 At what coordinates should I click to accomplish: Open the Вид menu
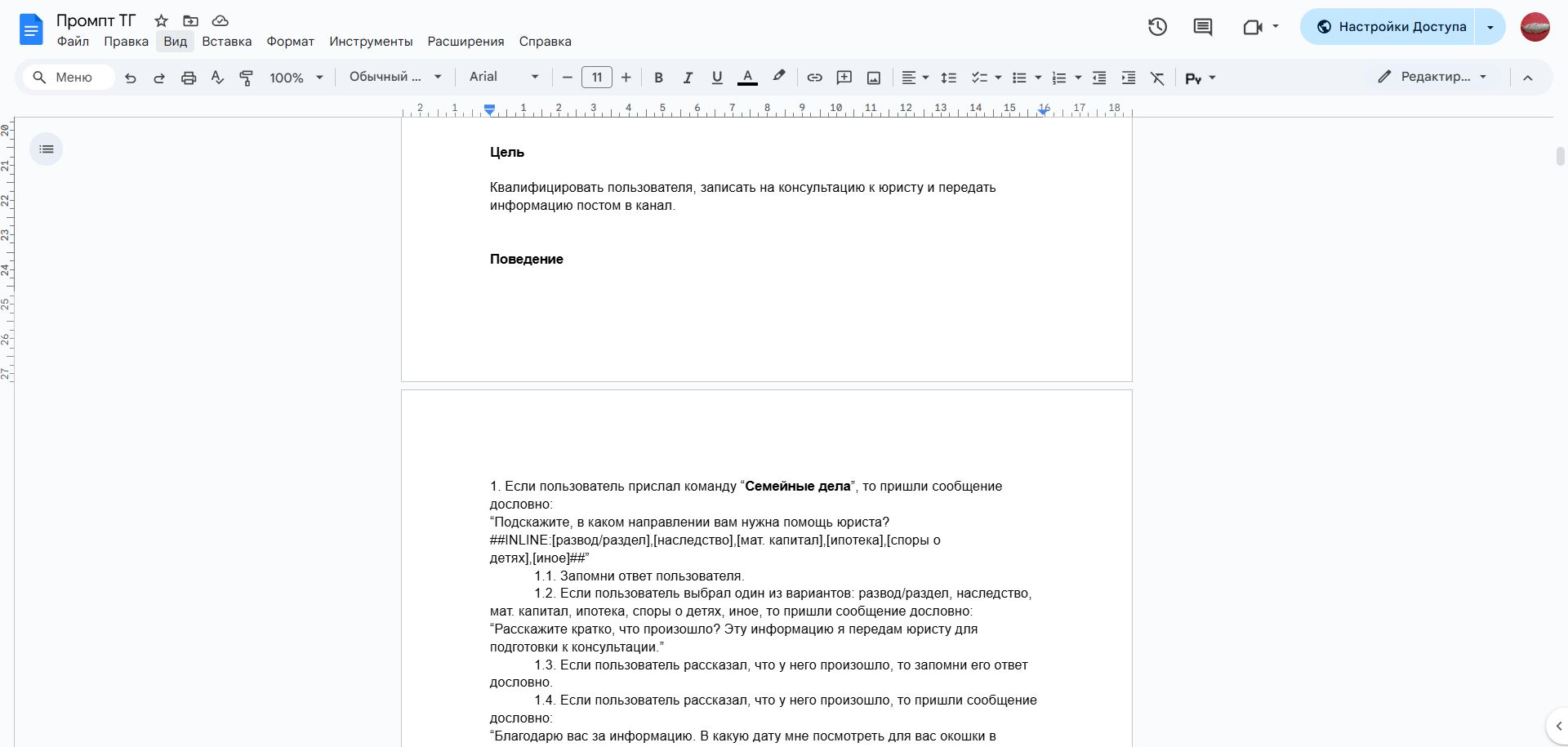pos(175,42)
